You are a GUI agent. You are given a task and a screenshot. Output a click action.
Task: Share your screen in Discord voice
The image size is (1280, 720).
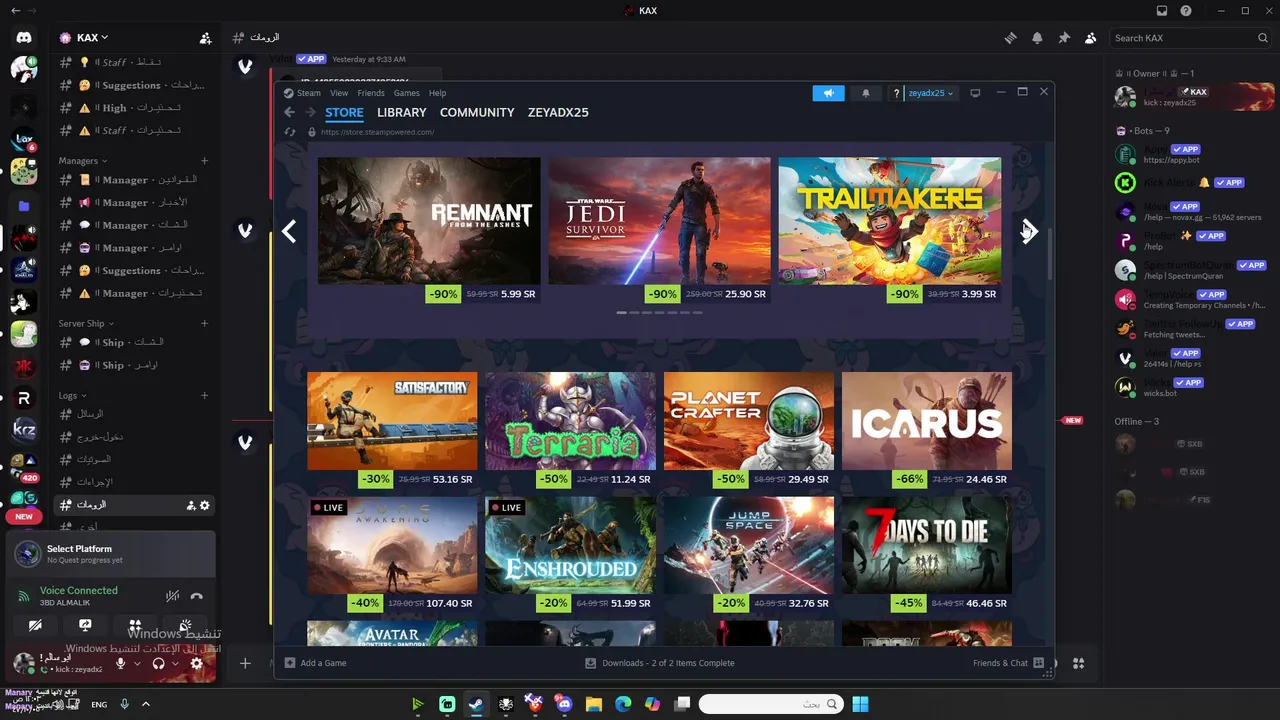[85, 626]
